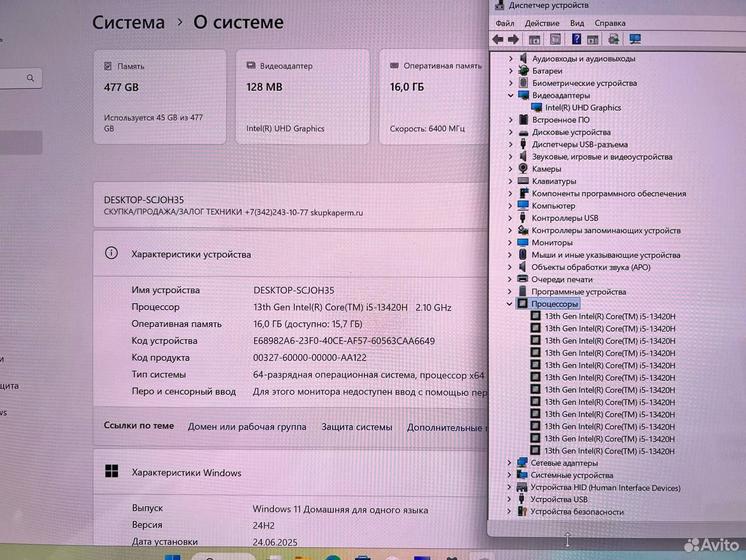Open the Файл menu
The height and width of the screenshot is (560, 746).
pyautogui.click(x=505, y=23)
